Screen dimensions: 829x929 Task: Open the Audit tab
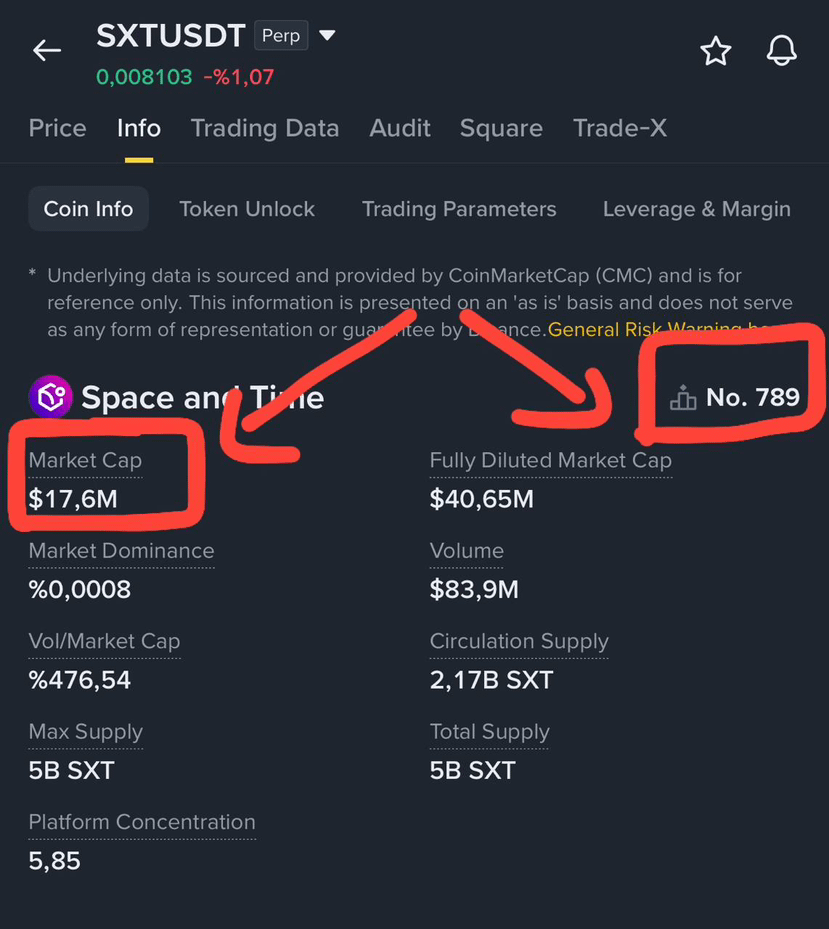(400, 129)
